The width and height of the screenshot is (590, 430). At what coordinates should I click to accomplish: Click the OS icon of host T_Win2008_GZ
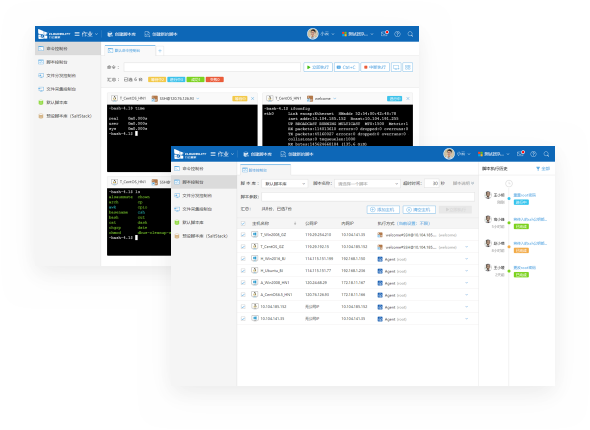click(x=254, y=234)
